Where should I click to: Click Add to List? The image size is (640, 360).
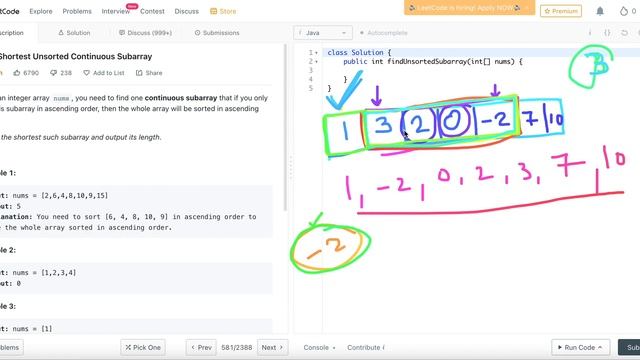[x=104, y=73]
